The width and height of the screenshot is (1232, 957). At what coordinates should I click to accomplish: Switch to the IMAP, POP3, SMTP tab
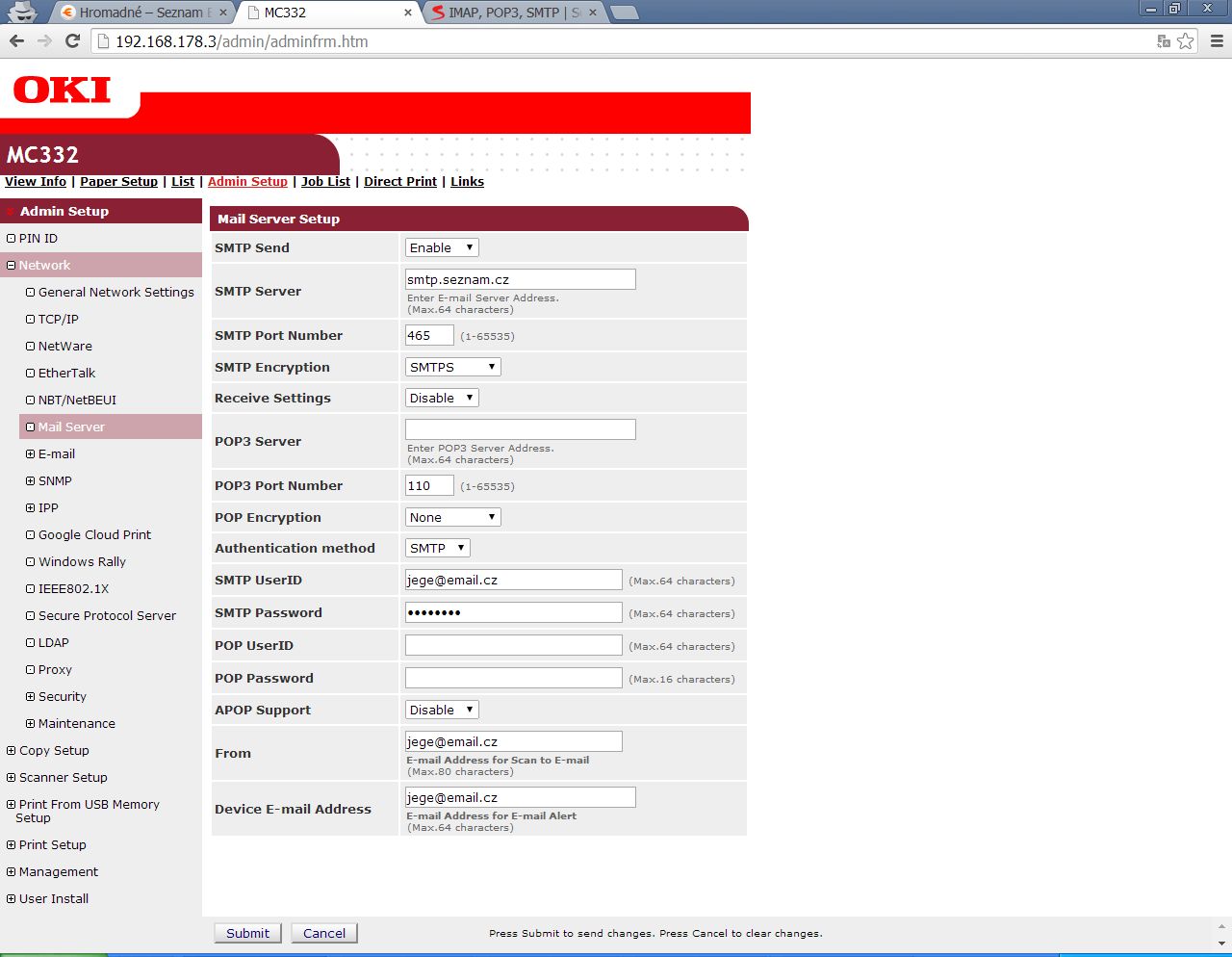click(x=514, y=13)
